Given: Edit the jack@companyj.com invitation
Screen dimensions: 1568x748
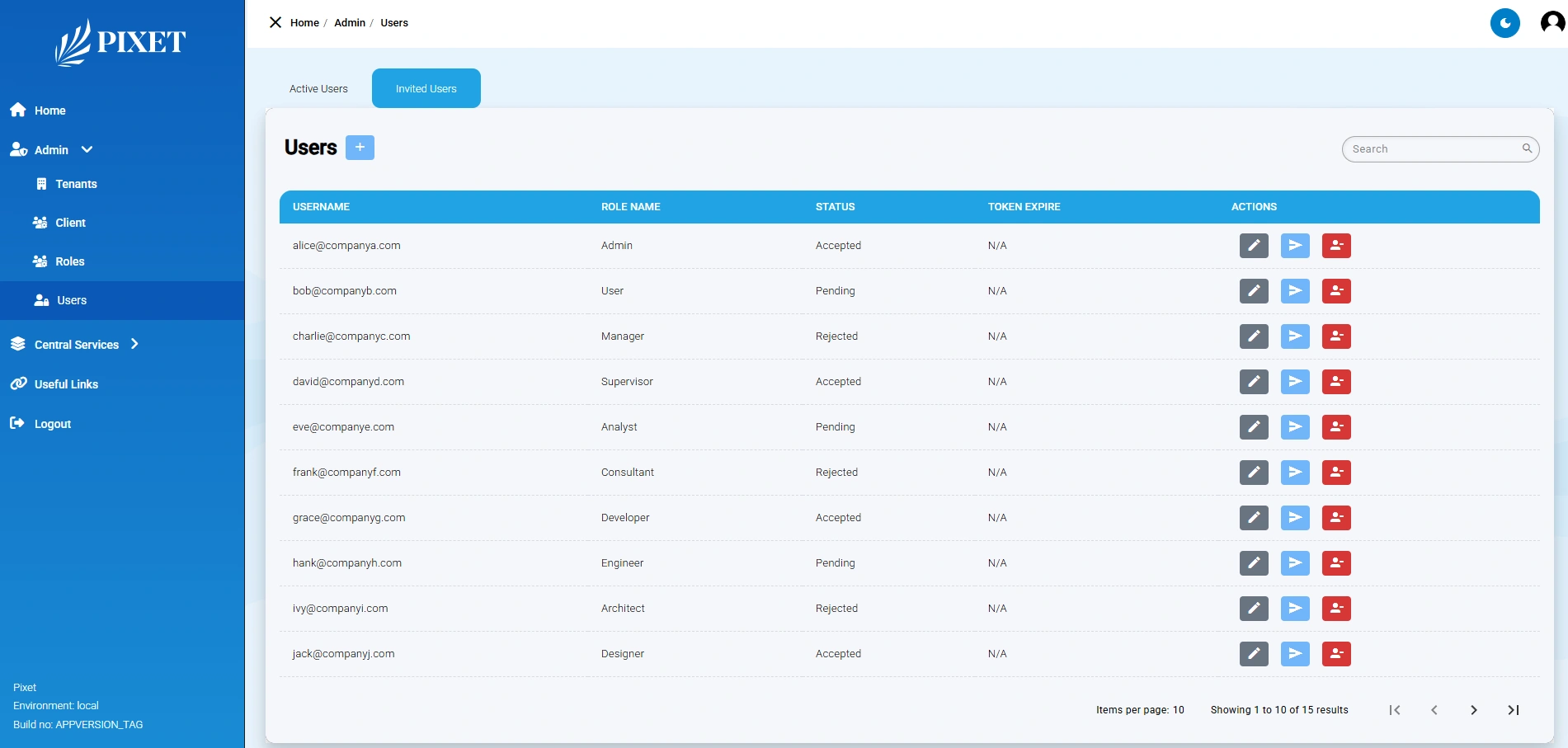Looking at the screenshot, I should coord(1253,654).
